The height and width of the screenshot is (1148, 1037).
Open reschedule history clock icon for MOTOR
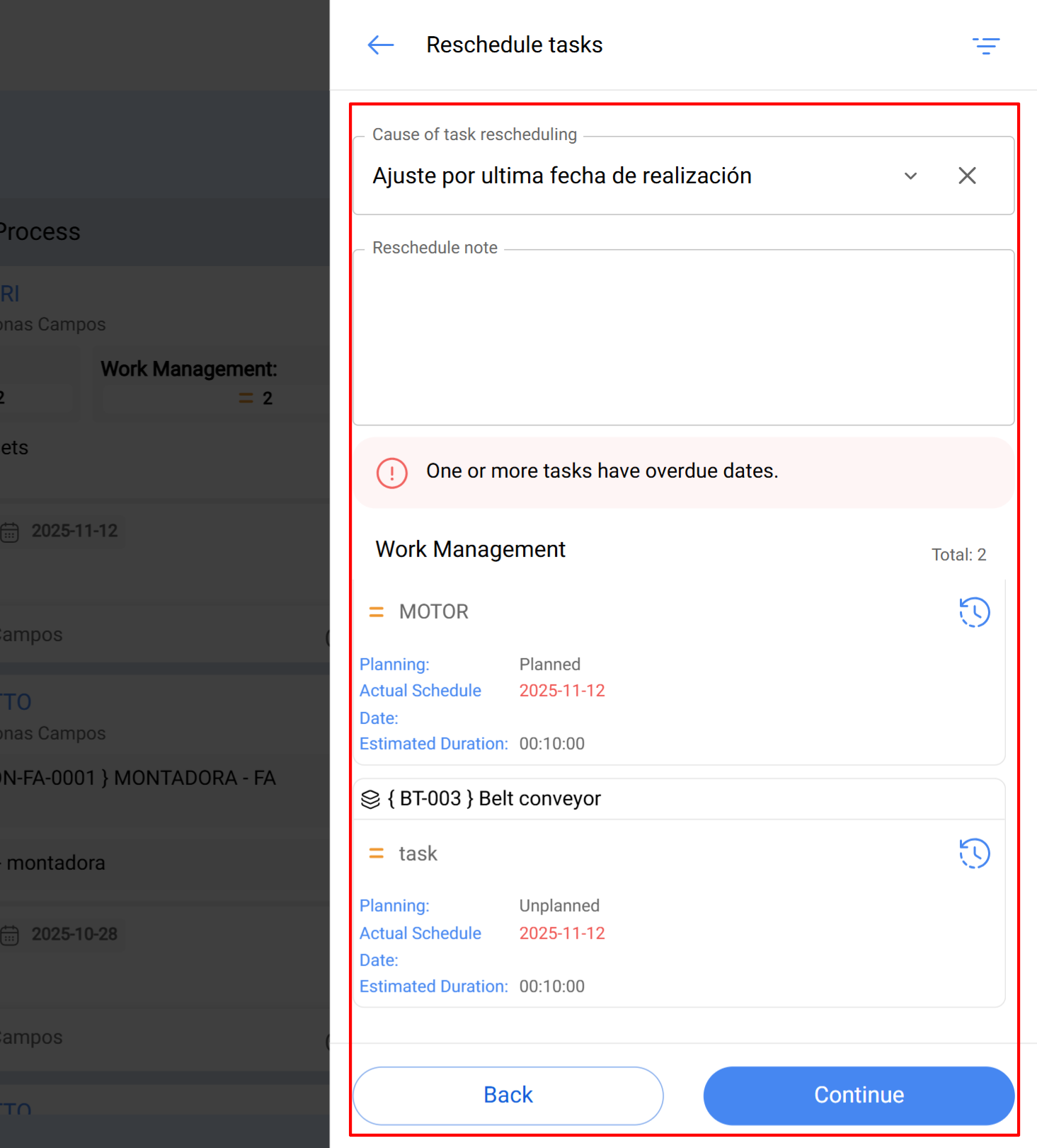pyautogui.click(x=974, y=612)
